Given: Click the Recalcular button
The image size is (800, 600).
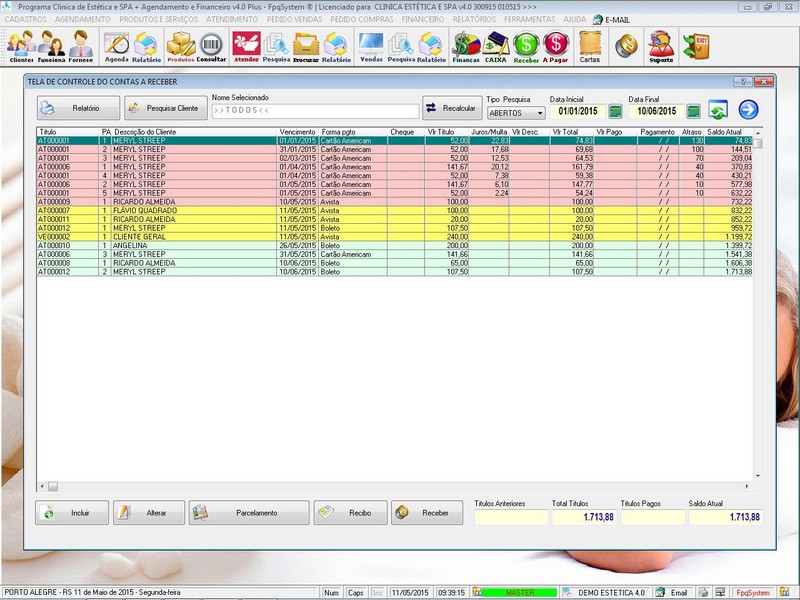Looking at the screenshot, I should point(452,108).
